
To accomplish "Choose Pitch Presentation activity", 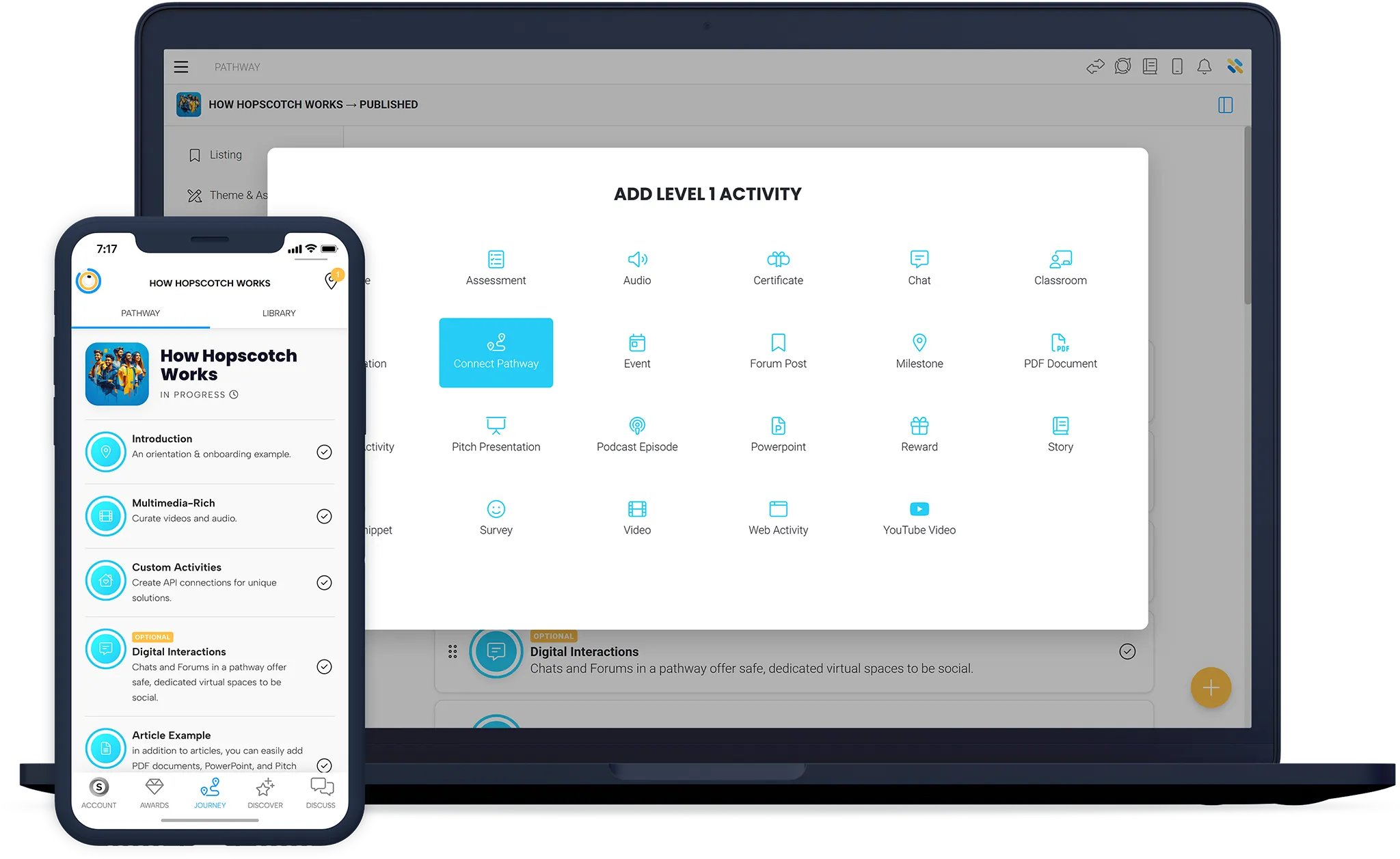I will tap(496, 435).
